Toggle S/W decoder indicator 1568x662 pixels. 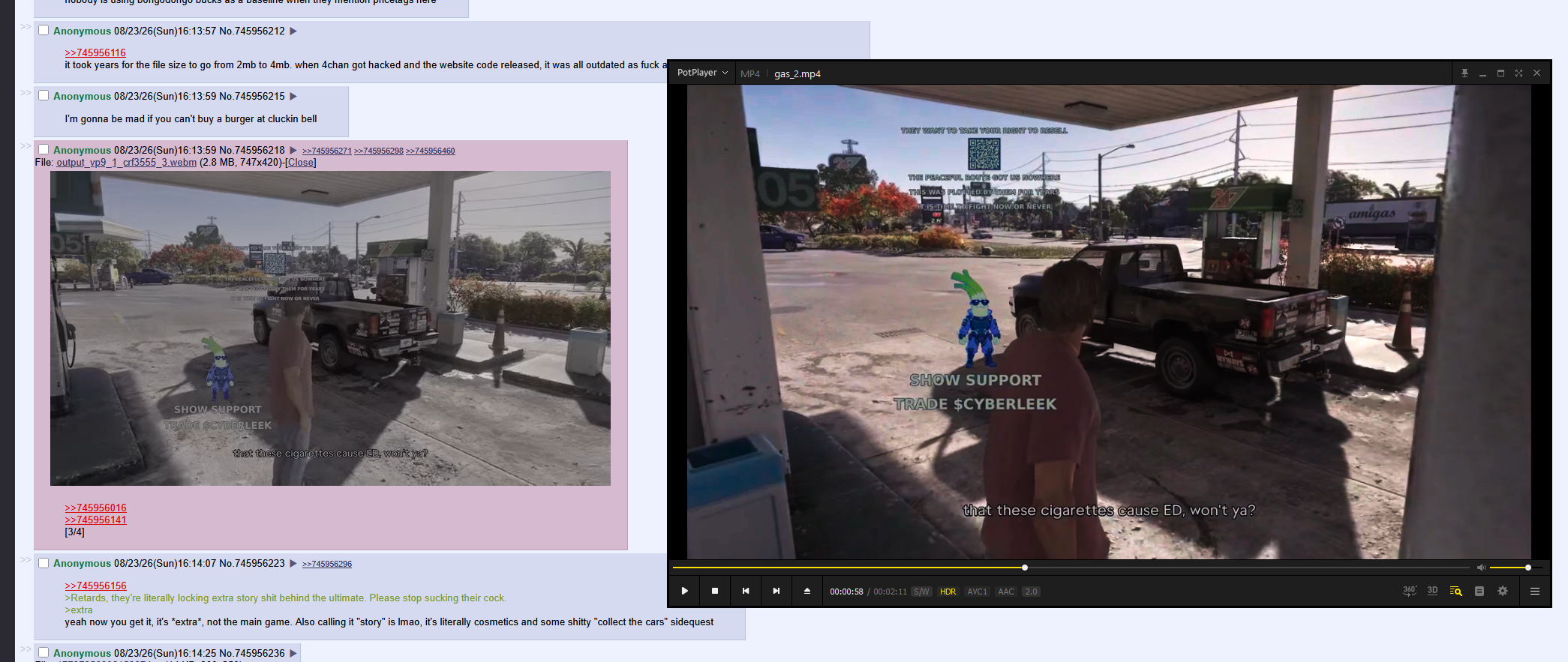click(x=921, y=592)
